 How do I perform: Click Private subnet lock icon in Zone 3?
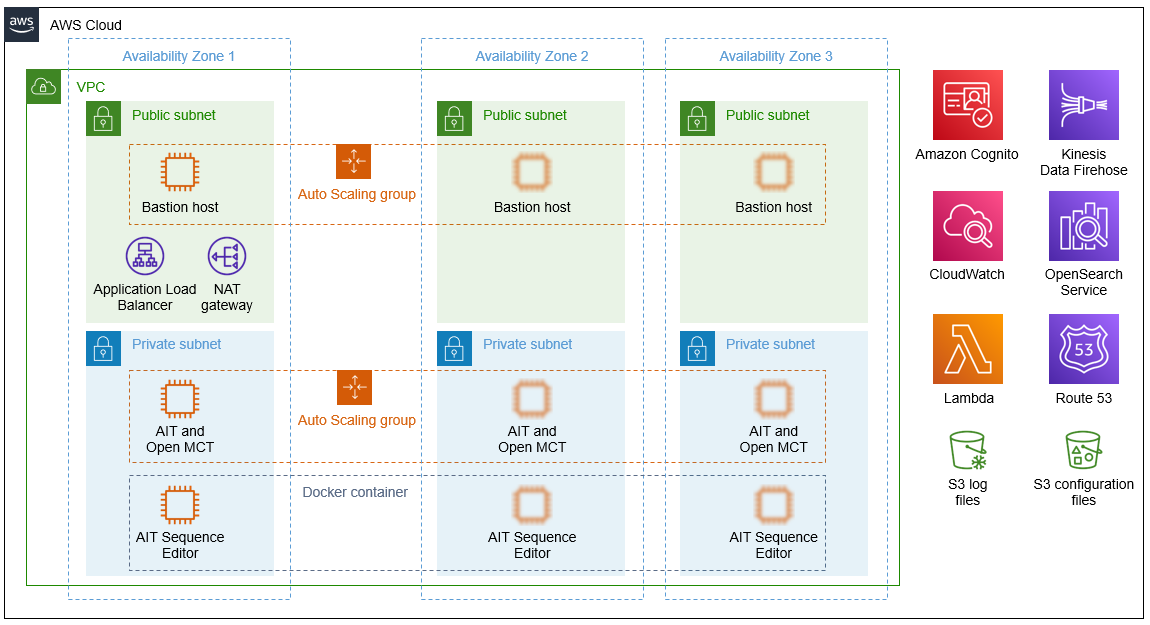[697, 348]
